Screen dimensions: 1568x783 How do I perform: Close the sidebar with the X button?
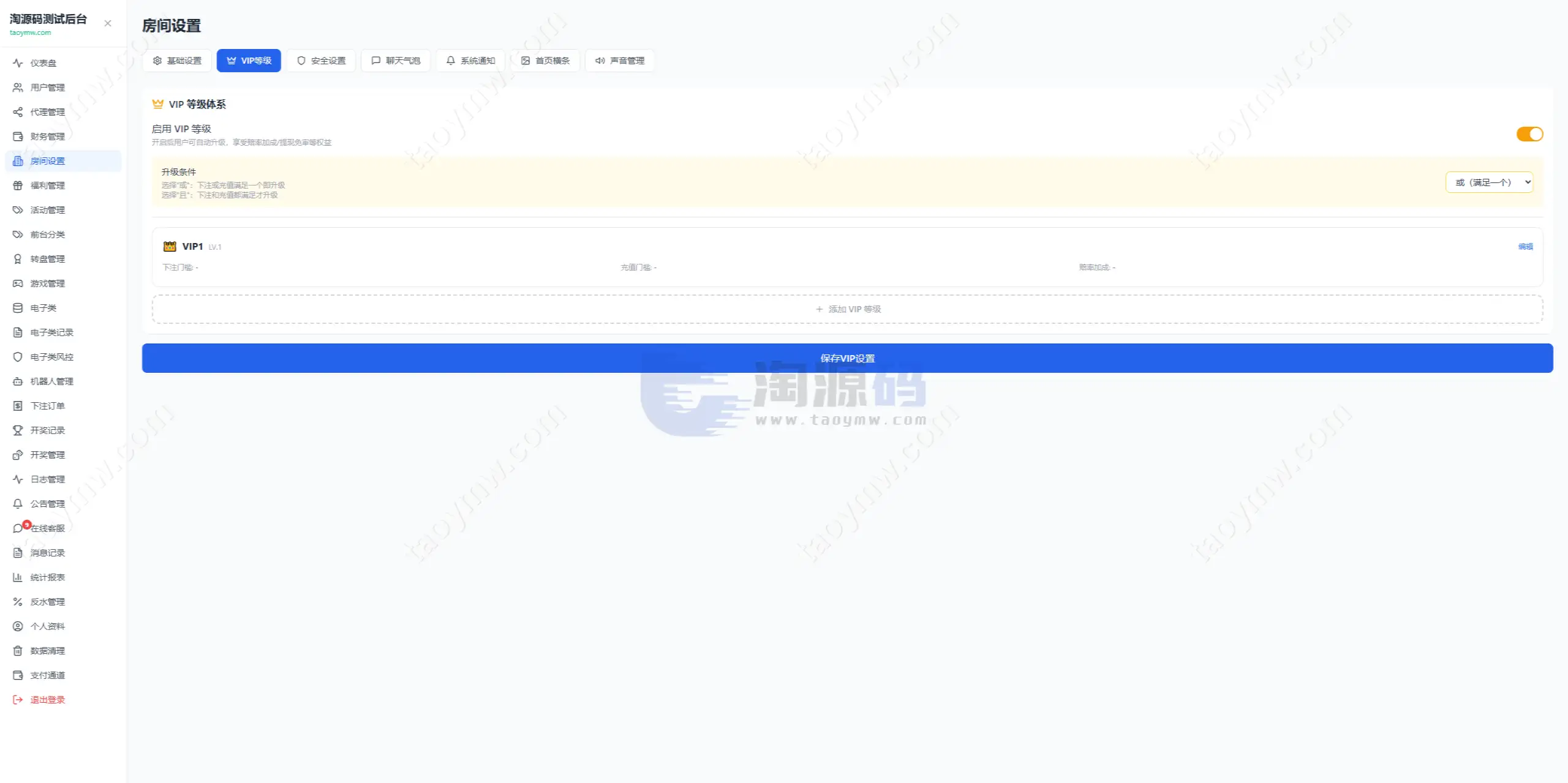click(x=108, y=23)
